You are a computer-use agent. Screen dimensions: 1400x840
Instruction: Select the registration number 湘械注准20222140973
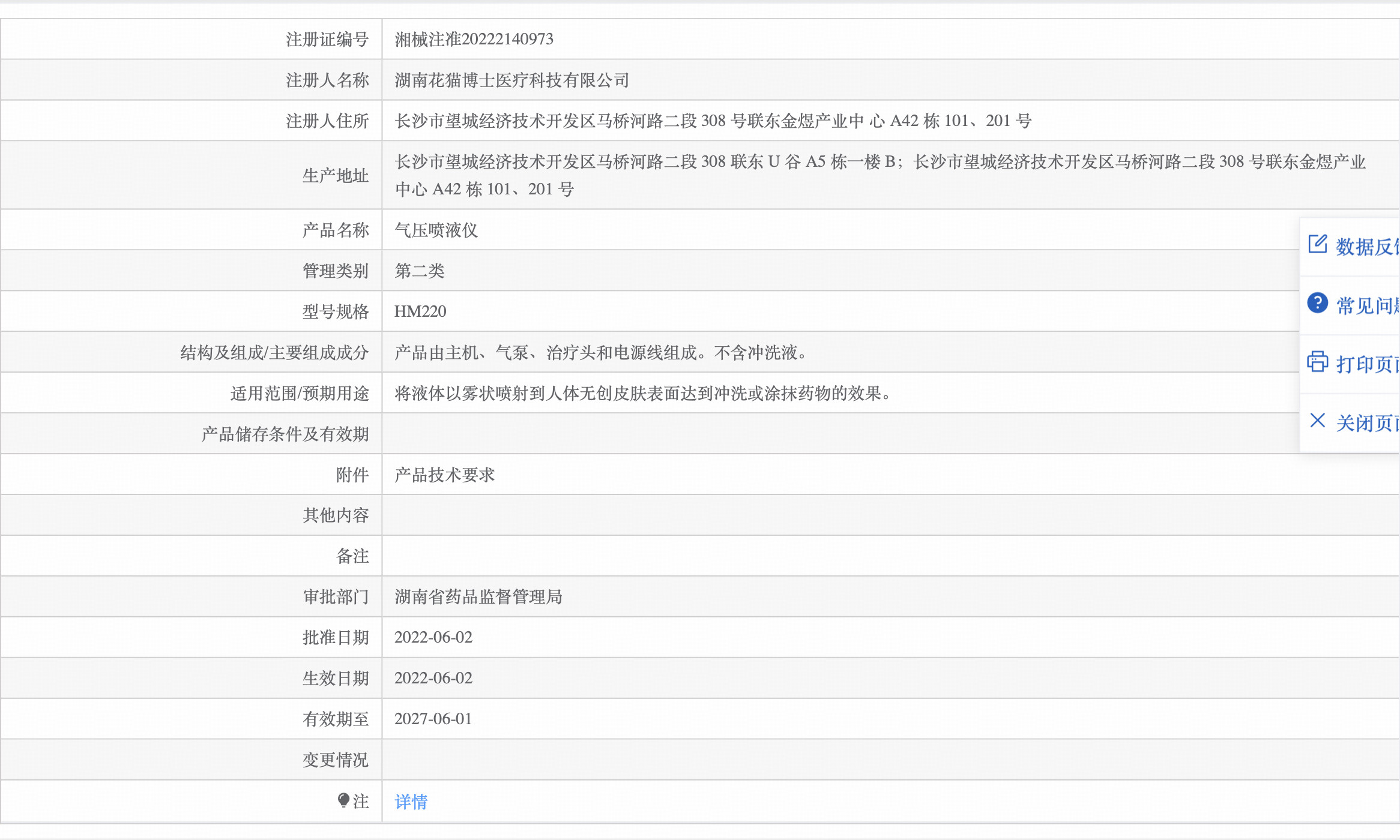click(474, 40)
